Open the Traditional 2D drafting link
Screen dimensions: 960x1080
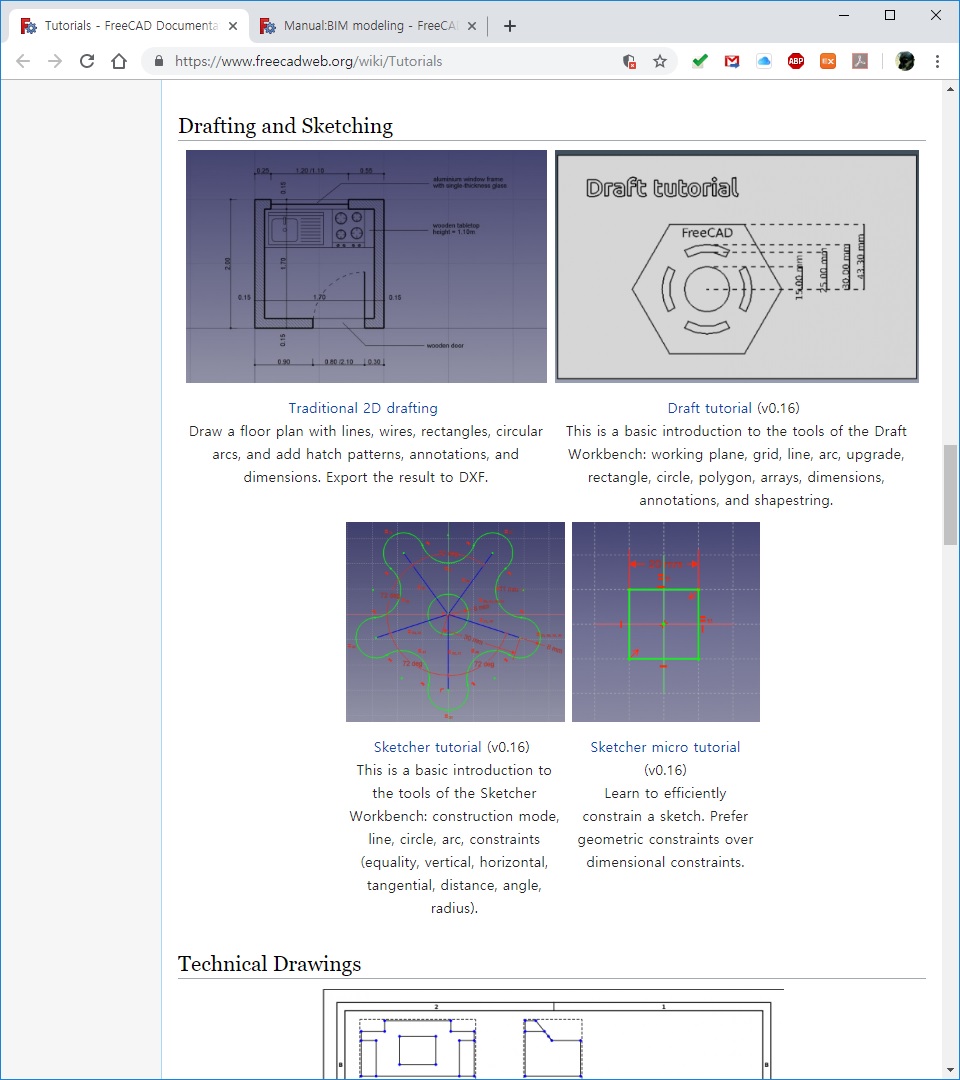pyautogui.click(x=363, y=408)
